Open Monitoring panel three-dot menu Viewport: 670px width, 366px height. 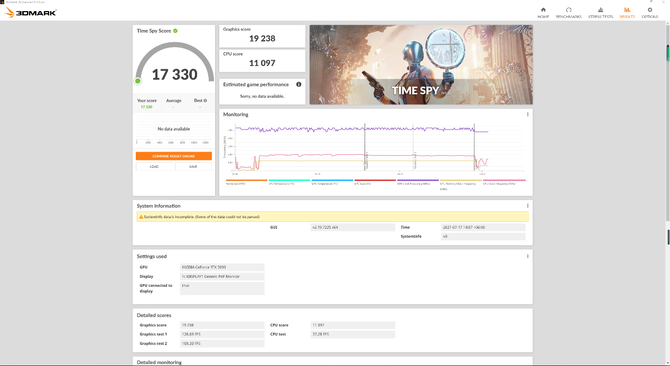(527, 114)
